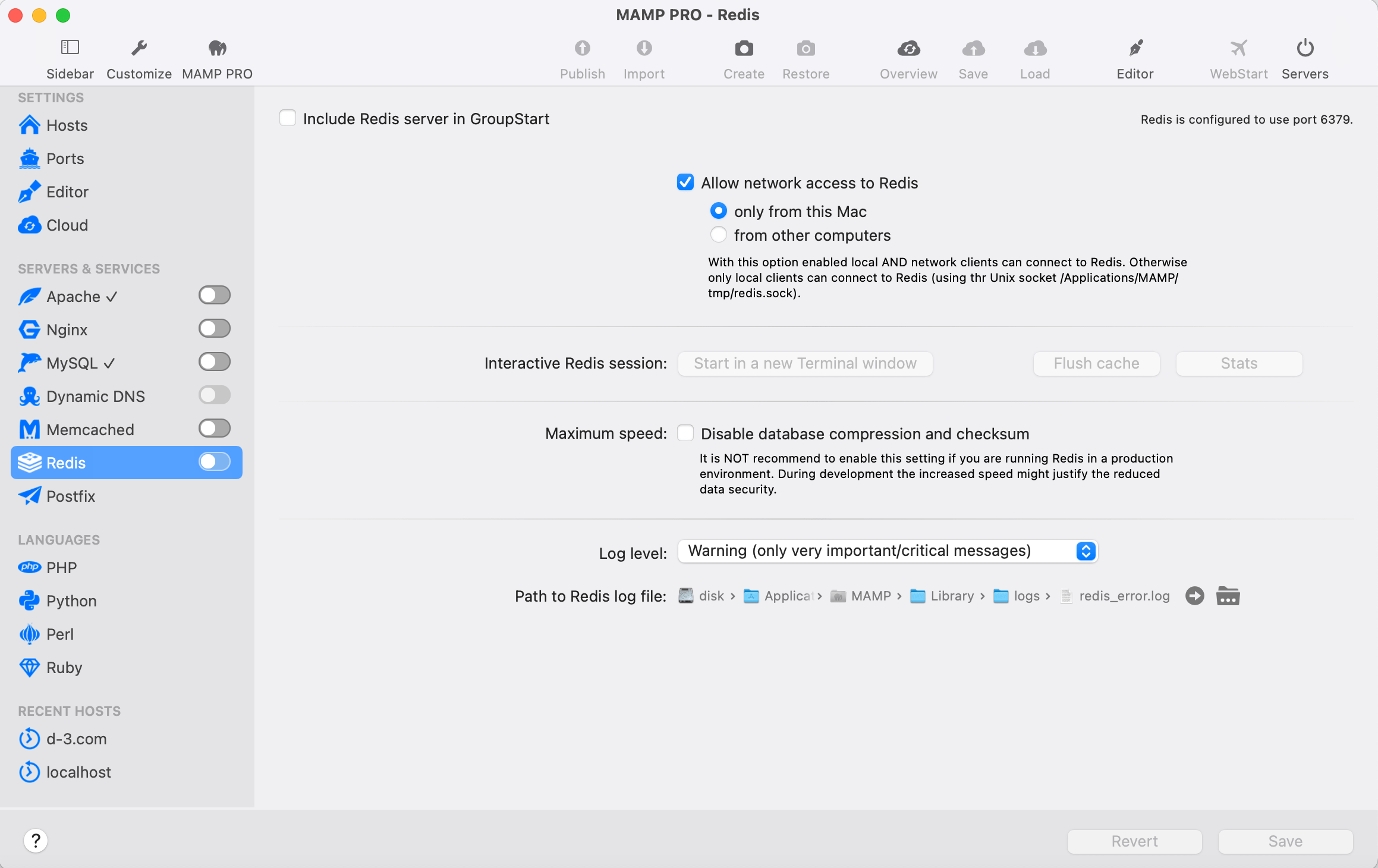Screen dimensions: 1378x868
Task: Open help with the question mark button
Action: (x=36, y=841)
